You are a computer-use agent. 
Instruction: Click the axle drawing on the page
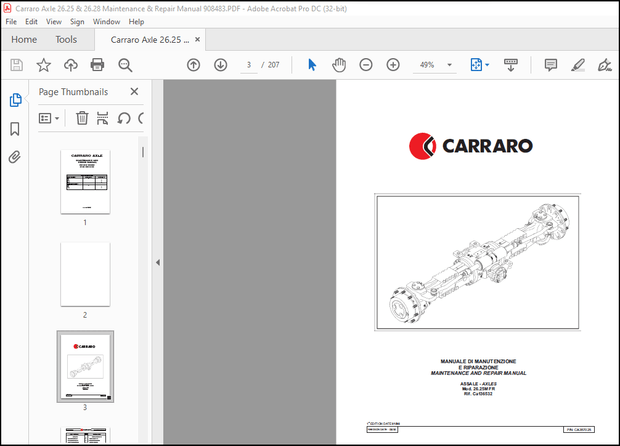[x=478, y=263]
